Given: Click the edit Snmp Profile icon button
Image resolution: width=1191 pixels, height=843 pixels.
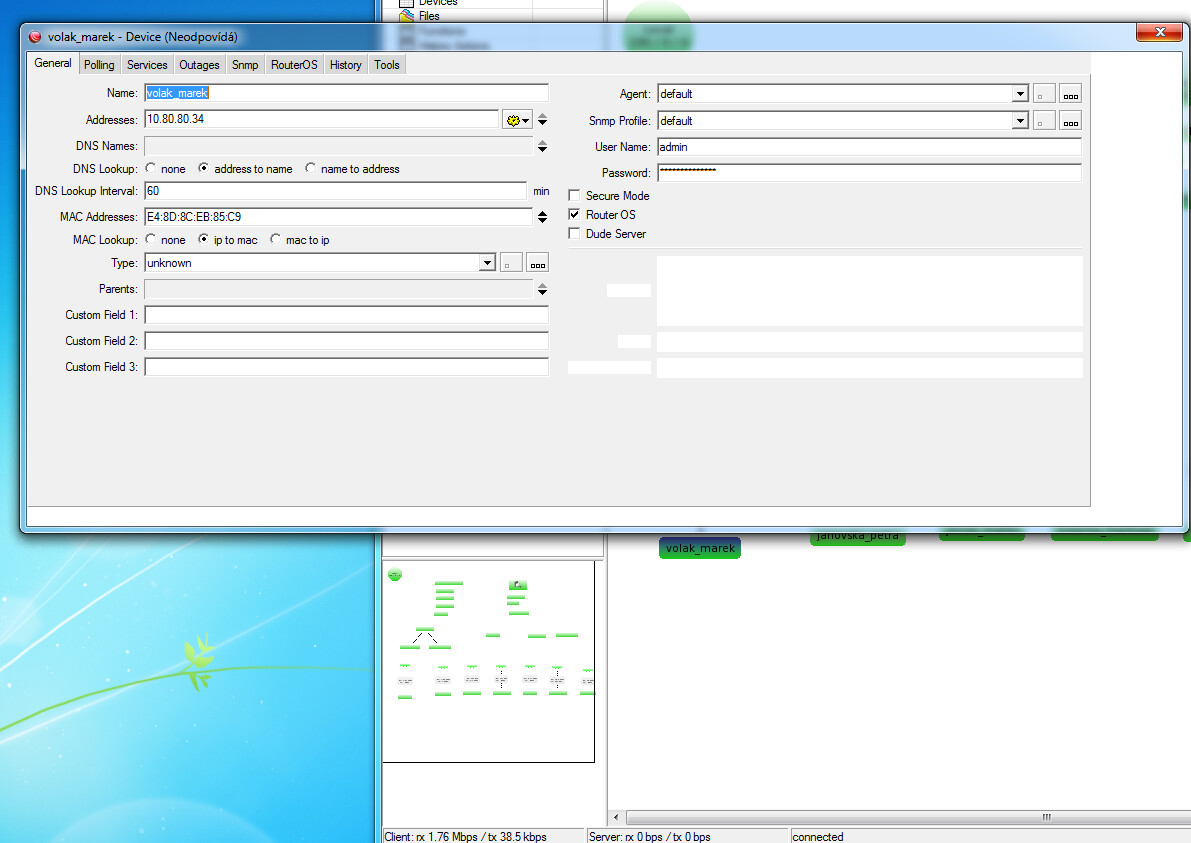Looking at the screenshot, I should [x=1043, y=120].
